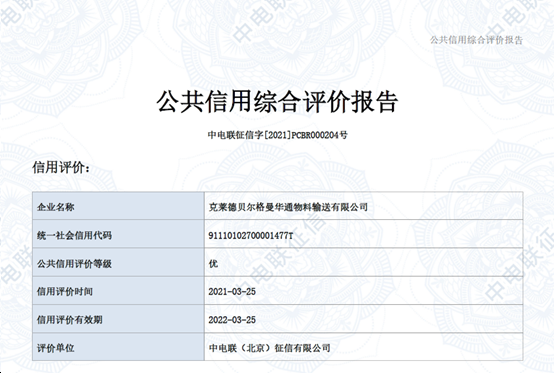The width and height of the screenshot is (554, 373).
Task: Click the main title 公共信用综合评价报告
Action: pos(277,102)
